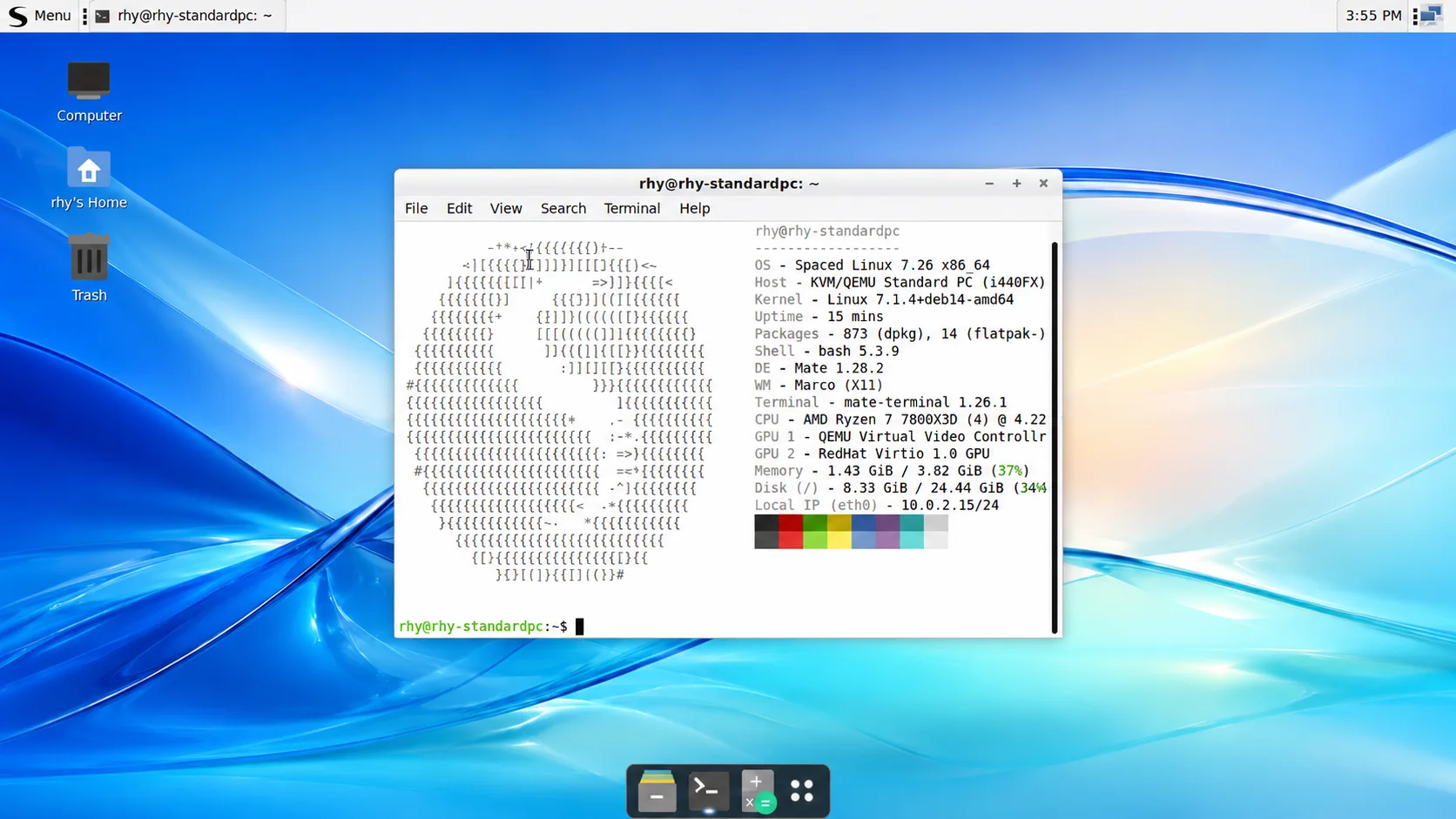Click the 'rhy@rhy-standardpc' header in the terminal output
This screenshot has height=819, width=1456.
tap(827, 231)
